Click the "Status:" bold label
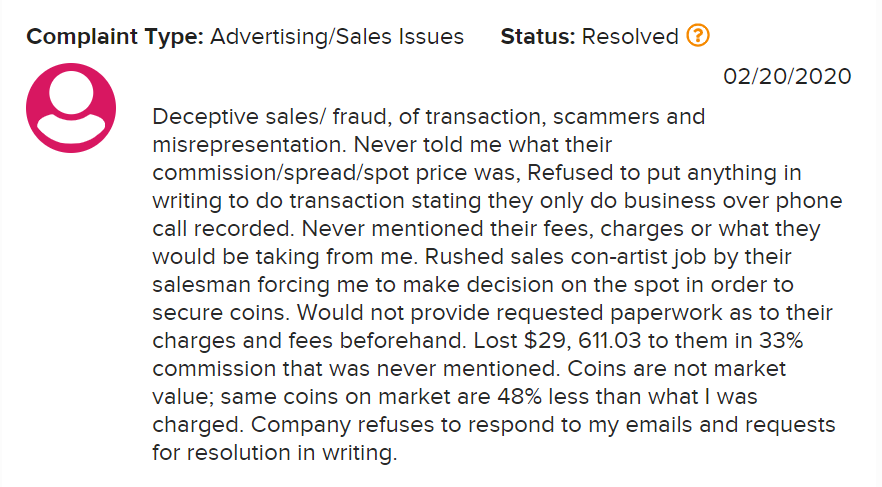 pyautogui.click(x=538, y=37)
